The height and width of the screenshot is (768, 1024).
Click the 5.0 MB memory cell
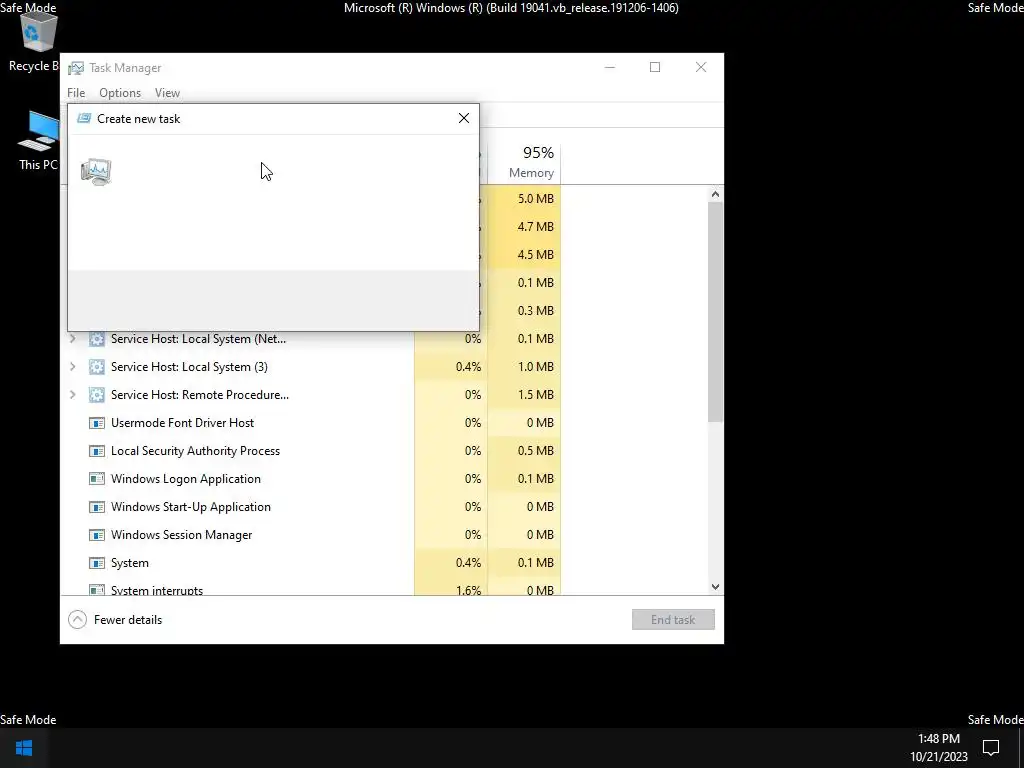[x=524, y=199]
